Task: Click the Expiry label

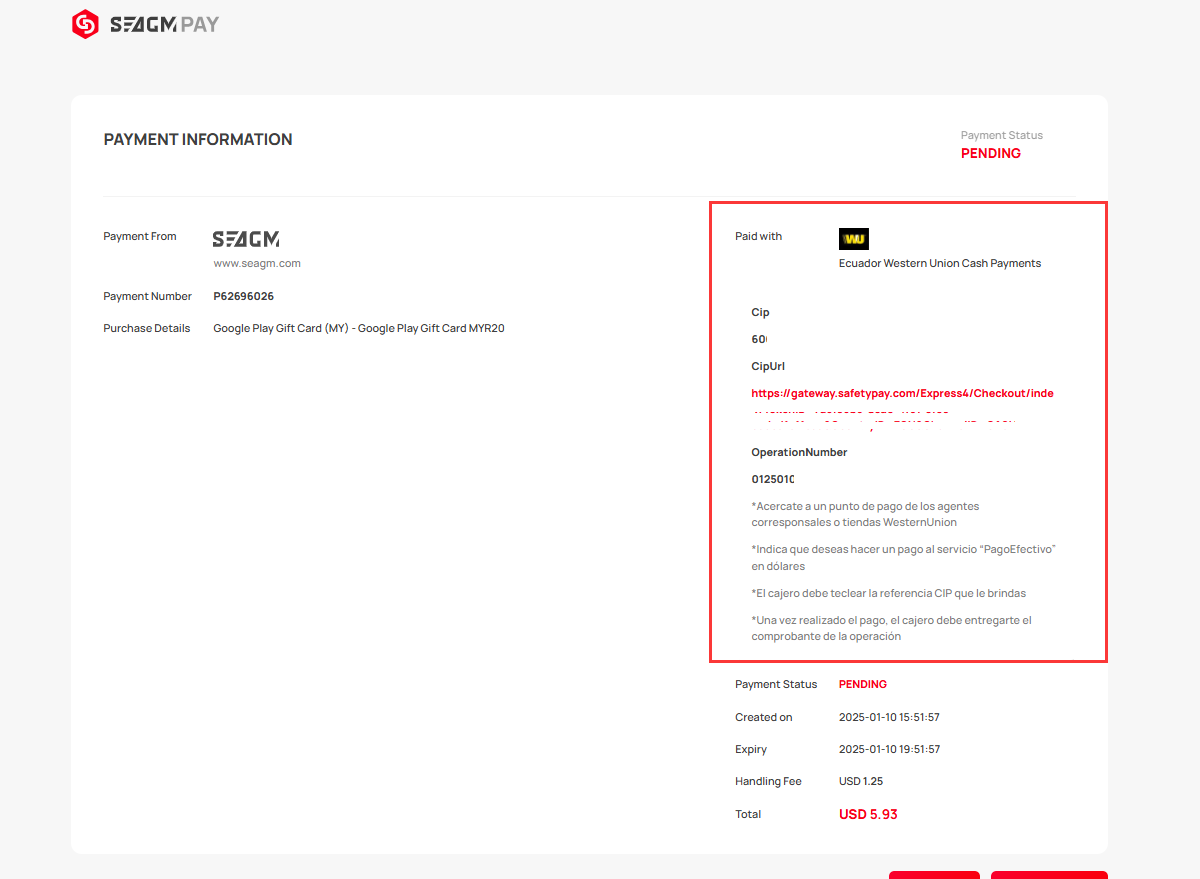Action: click(751, 749)
